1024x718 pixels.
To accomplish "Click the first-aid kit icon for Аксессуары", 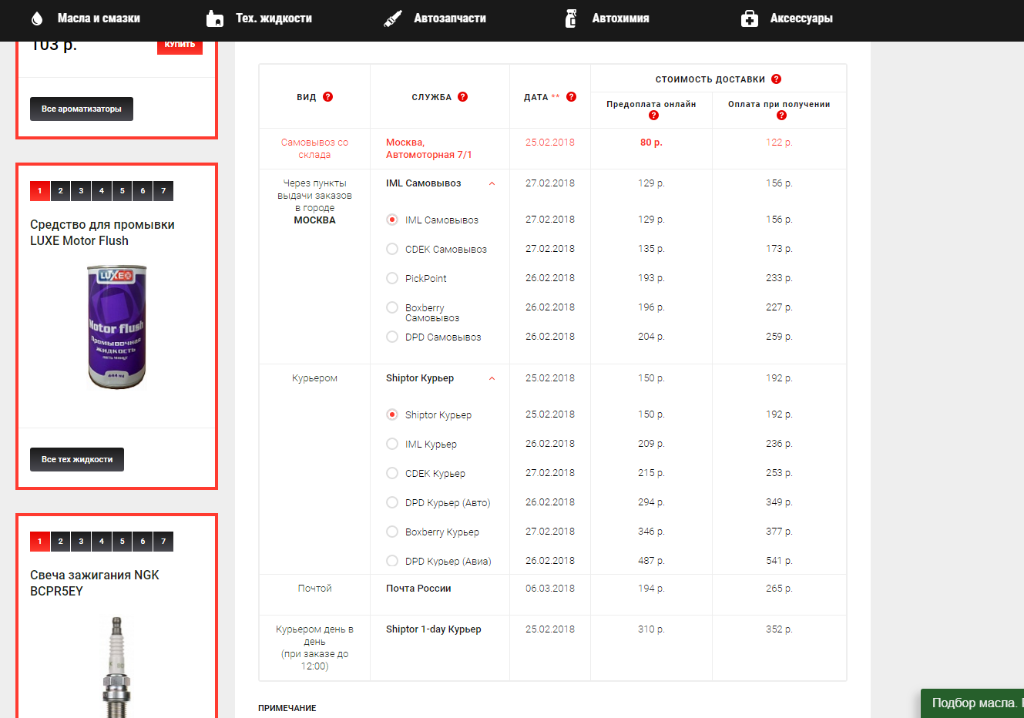I will (749, 18).
